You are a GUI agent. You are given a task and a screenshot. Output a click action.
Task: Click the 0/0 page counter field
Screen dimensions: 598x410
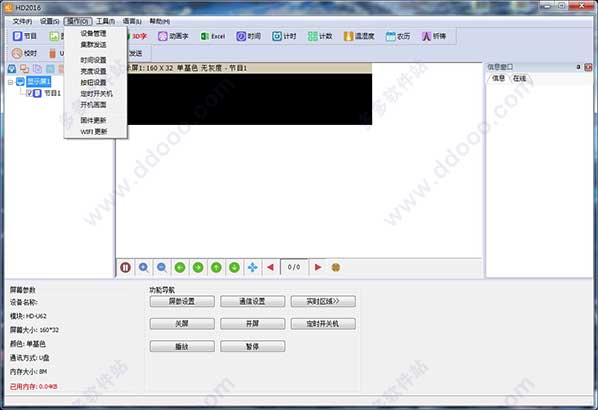(294, 267)
